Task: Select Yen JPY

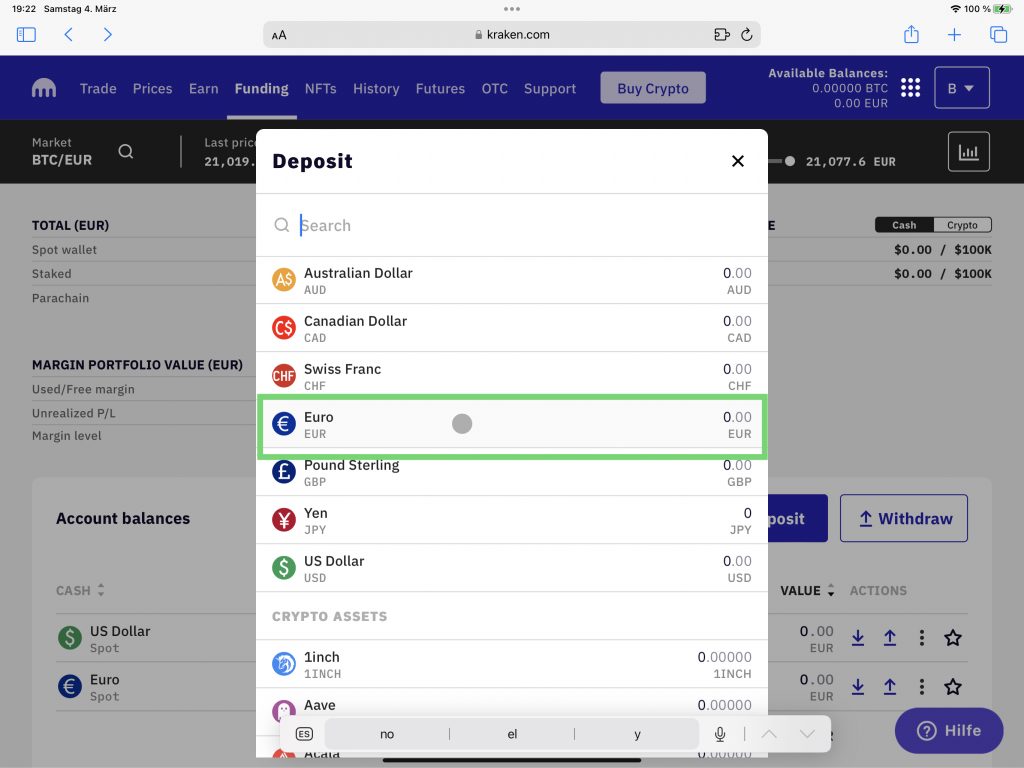Action: (x=512, y=520)
